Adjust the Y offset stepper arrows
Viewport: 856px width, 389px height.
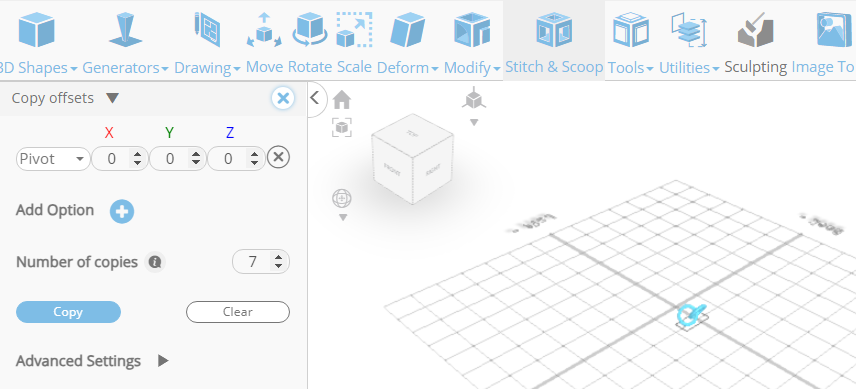click(x=196, y=159)
